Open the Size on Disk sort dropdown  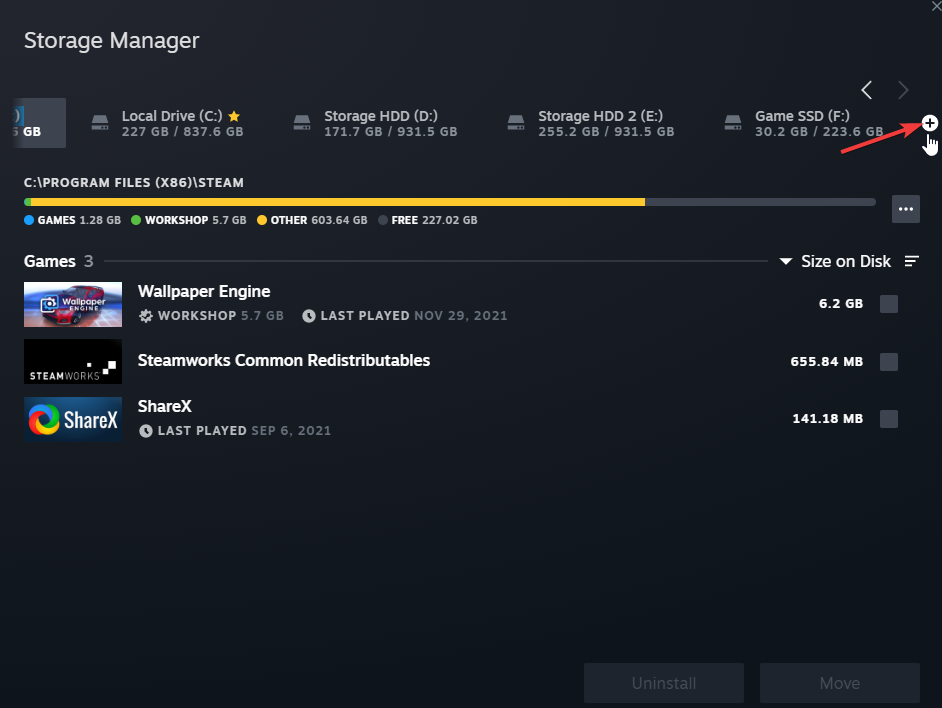click(x=836, y=261)
